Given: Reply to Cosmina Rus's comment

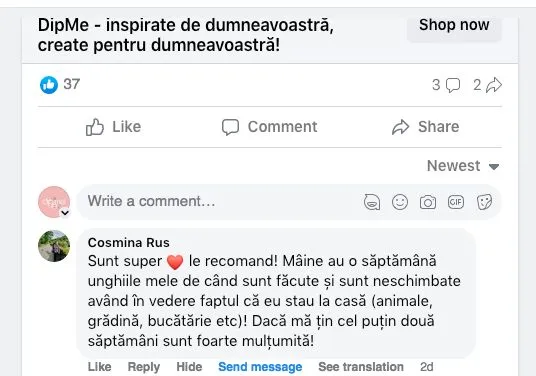Looking at the screenshot, I should [144, 367].
